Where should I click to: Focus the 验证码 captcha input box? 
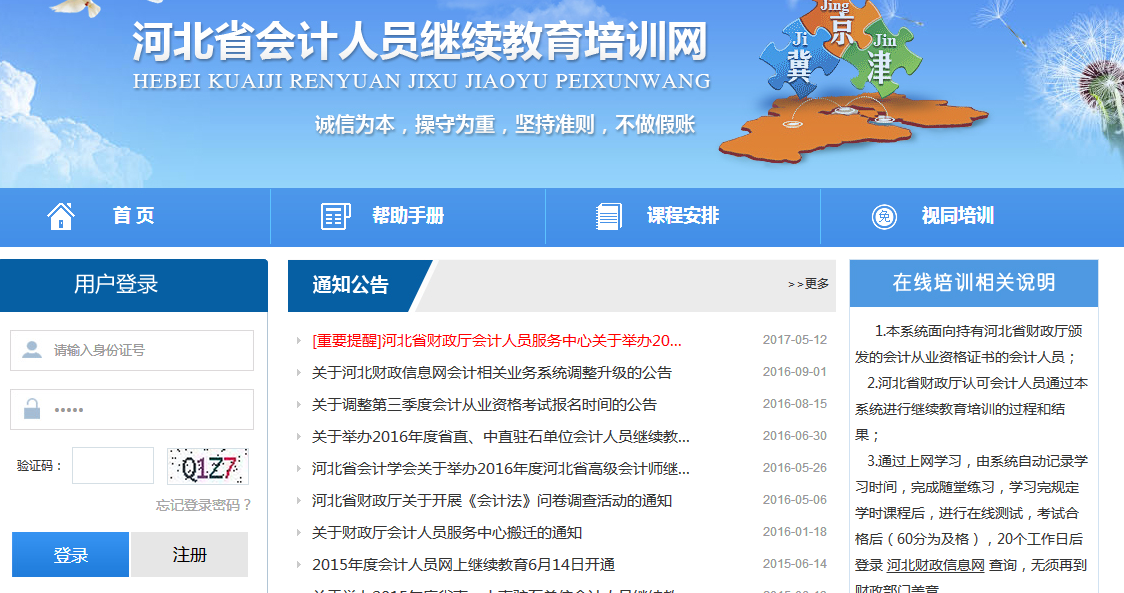[113, 466]
